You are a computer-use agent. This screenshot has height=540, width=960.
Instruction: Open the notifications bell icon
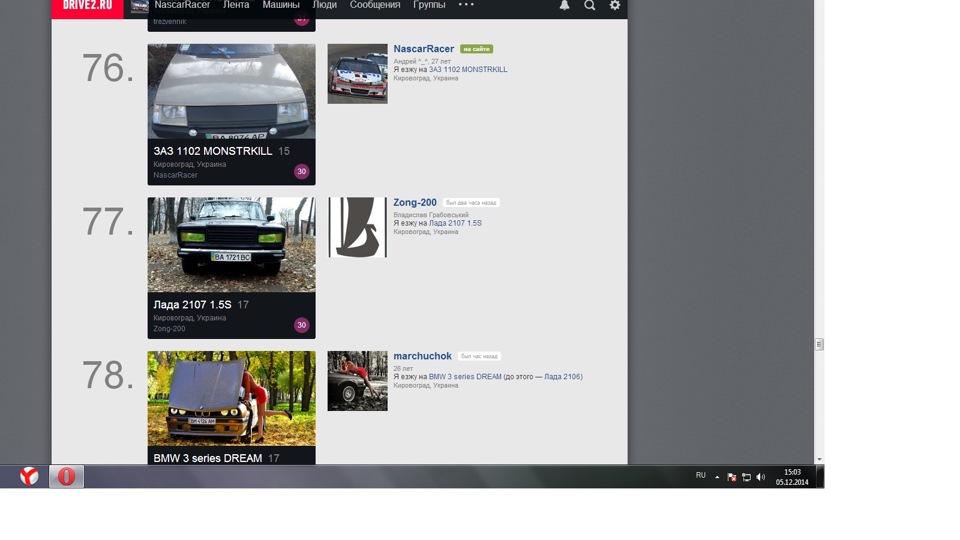[x=564, y=5]
